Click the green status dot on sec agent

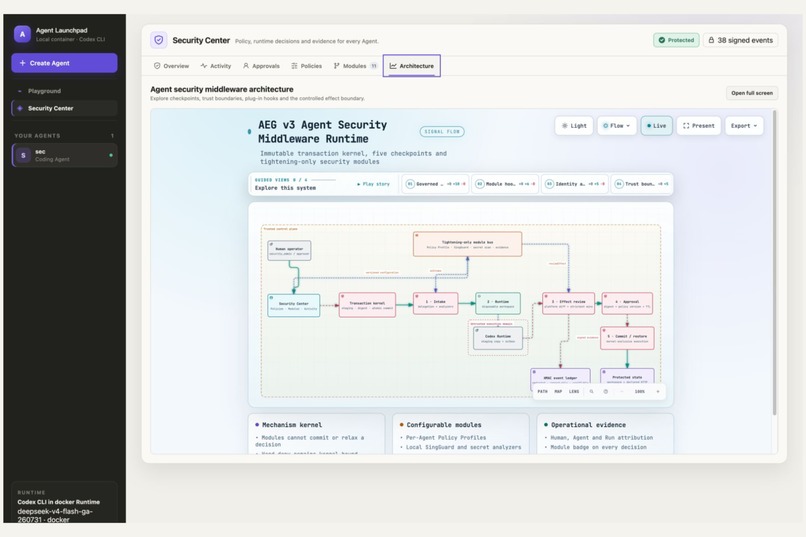coord(111,155)
